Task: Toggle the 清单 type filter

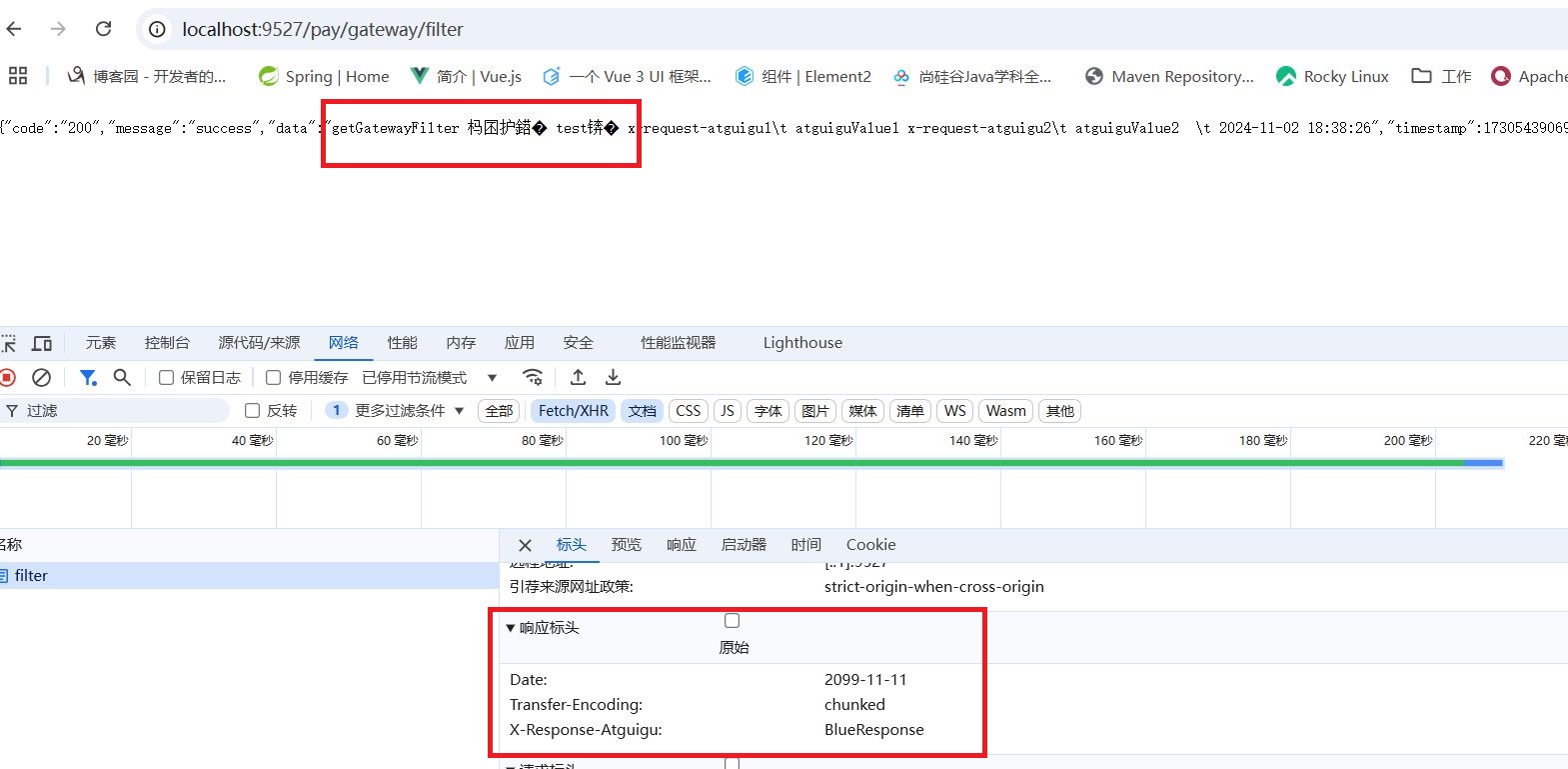Action: 910,411
